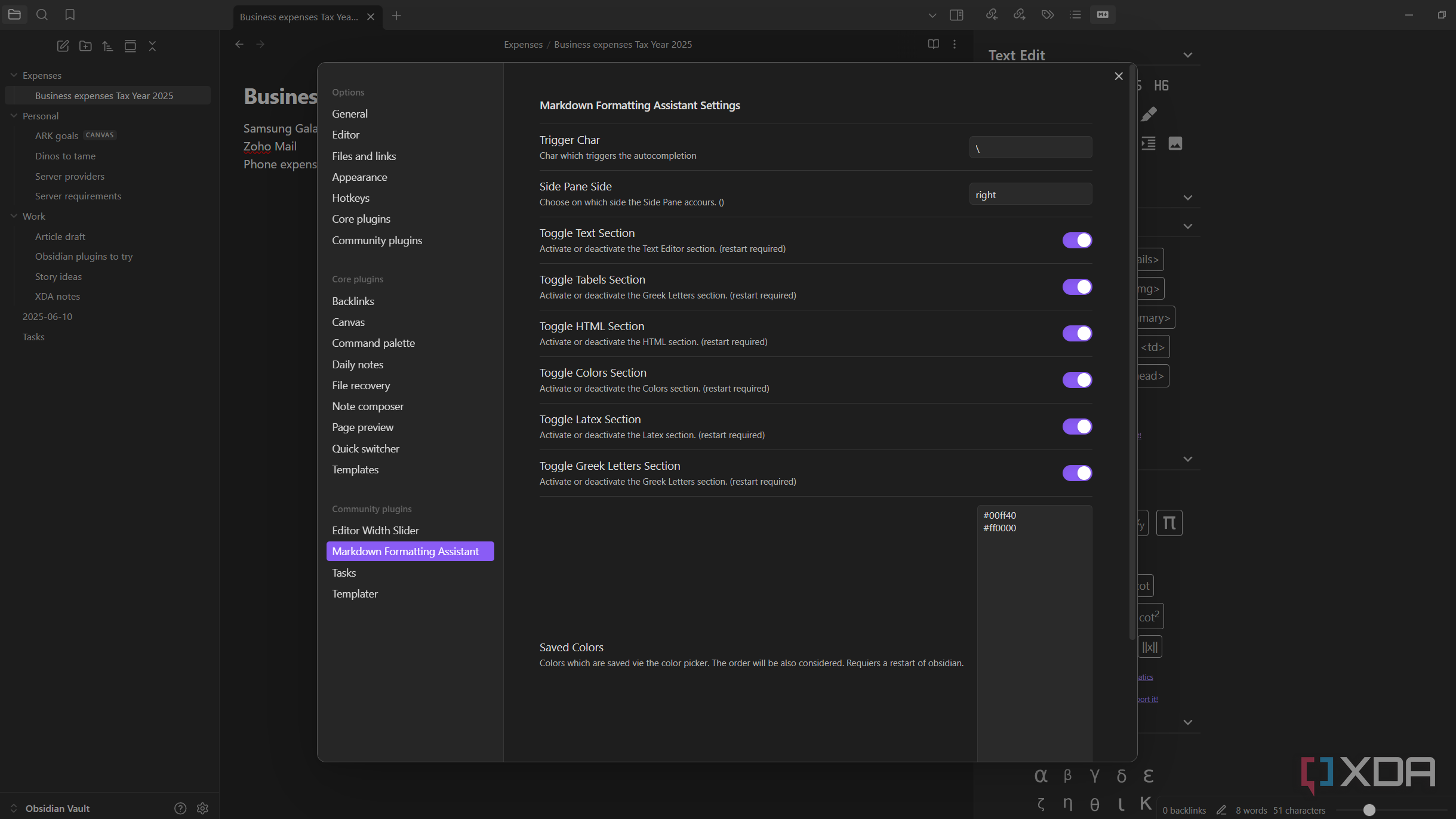Image resolution: width=1456 pixels, height=819 pixels.
Task: Open the file explorer sidebar tab
Action: 14,14
